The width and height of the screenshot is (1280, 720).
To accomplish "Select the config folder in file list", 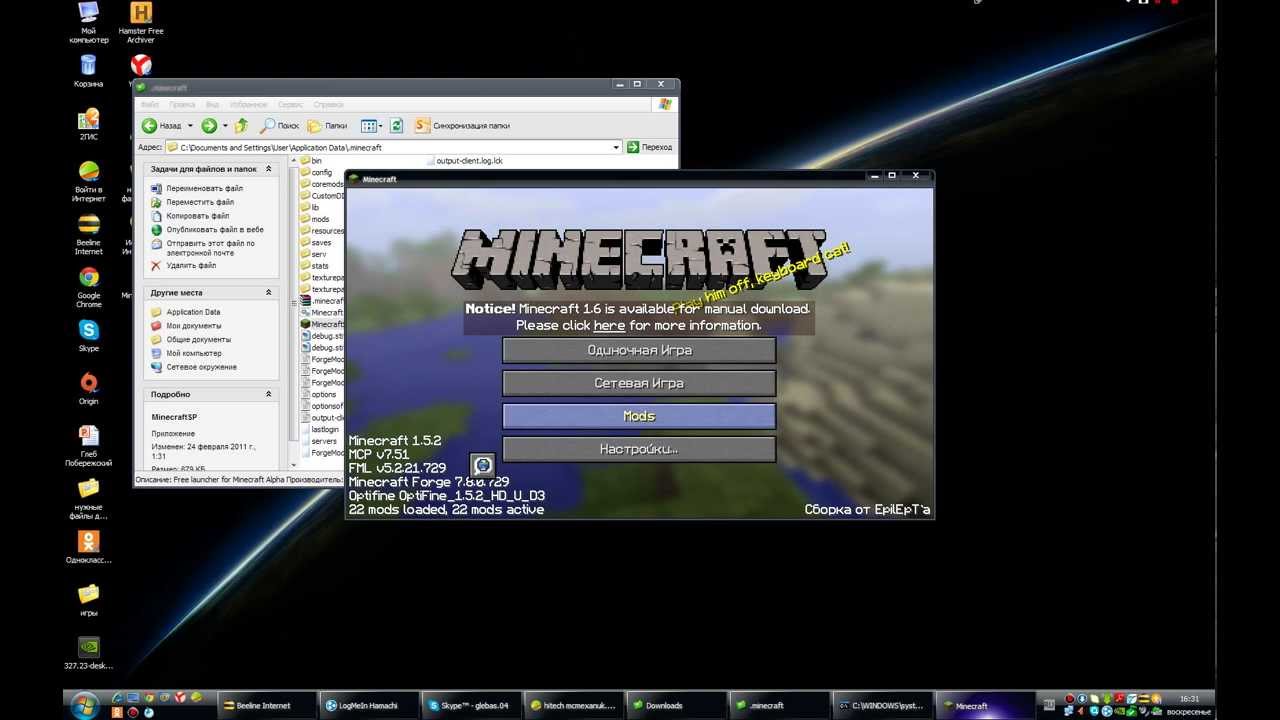I will (x=317, y=173).
